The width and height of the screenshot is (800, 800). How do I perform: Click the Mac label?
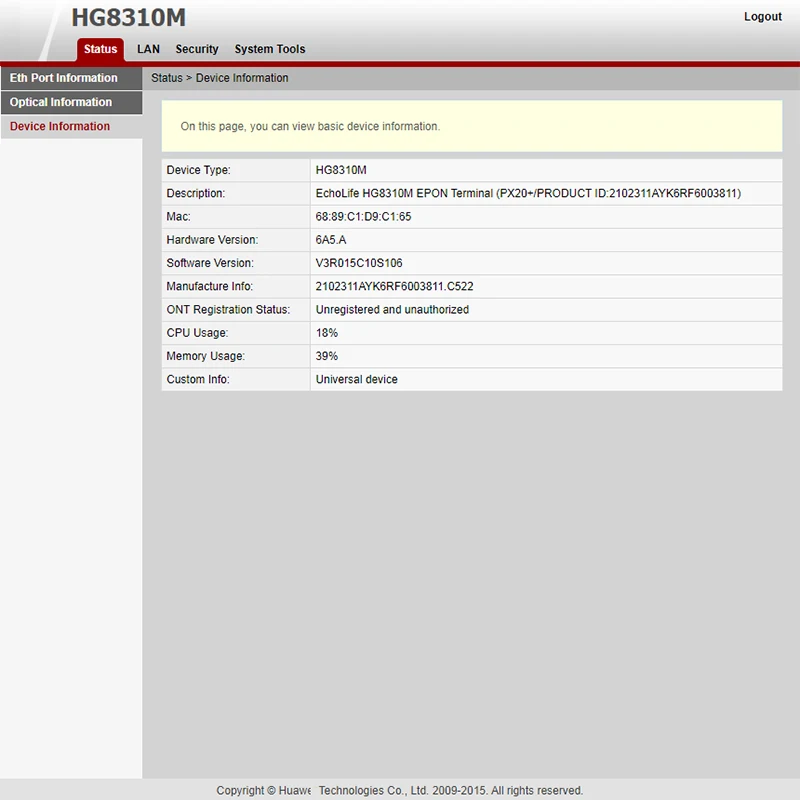coord(179,217)
